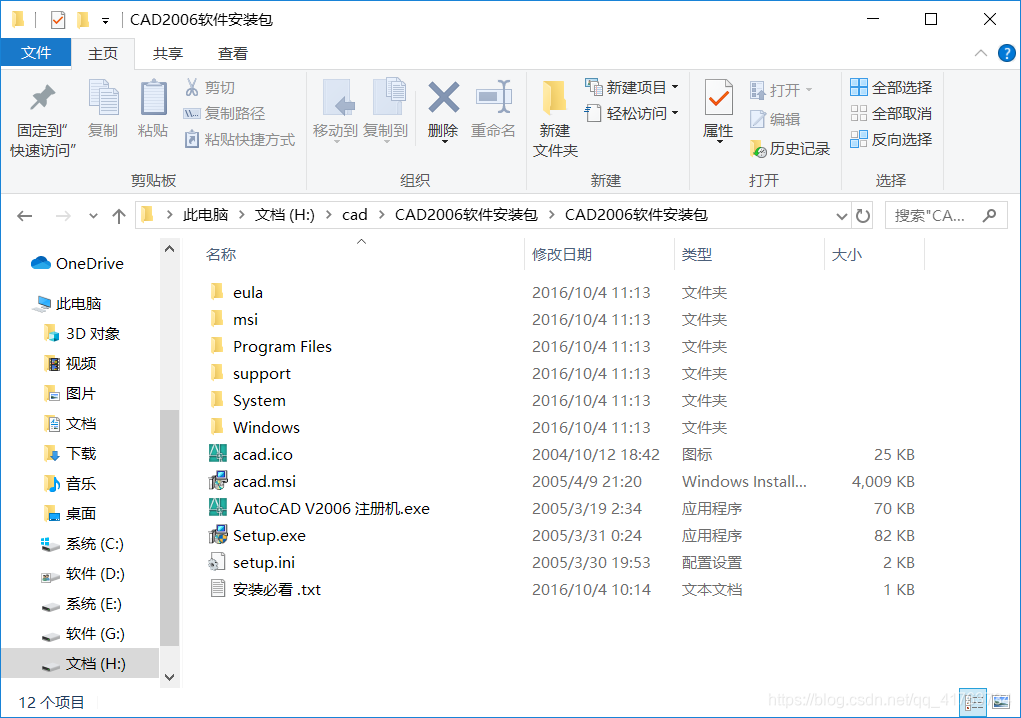Open the Move to (移动到) dropdown
Image resolution: width=1021 pixels, height=718 pixels.
point(337,141)
